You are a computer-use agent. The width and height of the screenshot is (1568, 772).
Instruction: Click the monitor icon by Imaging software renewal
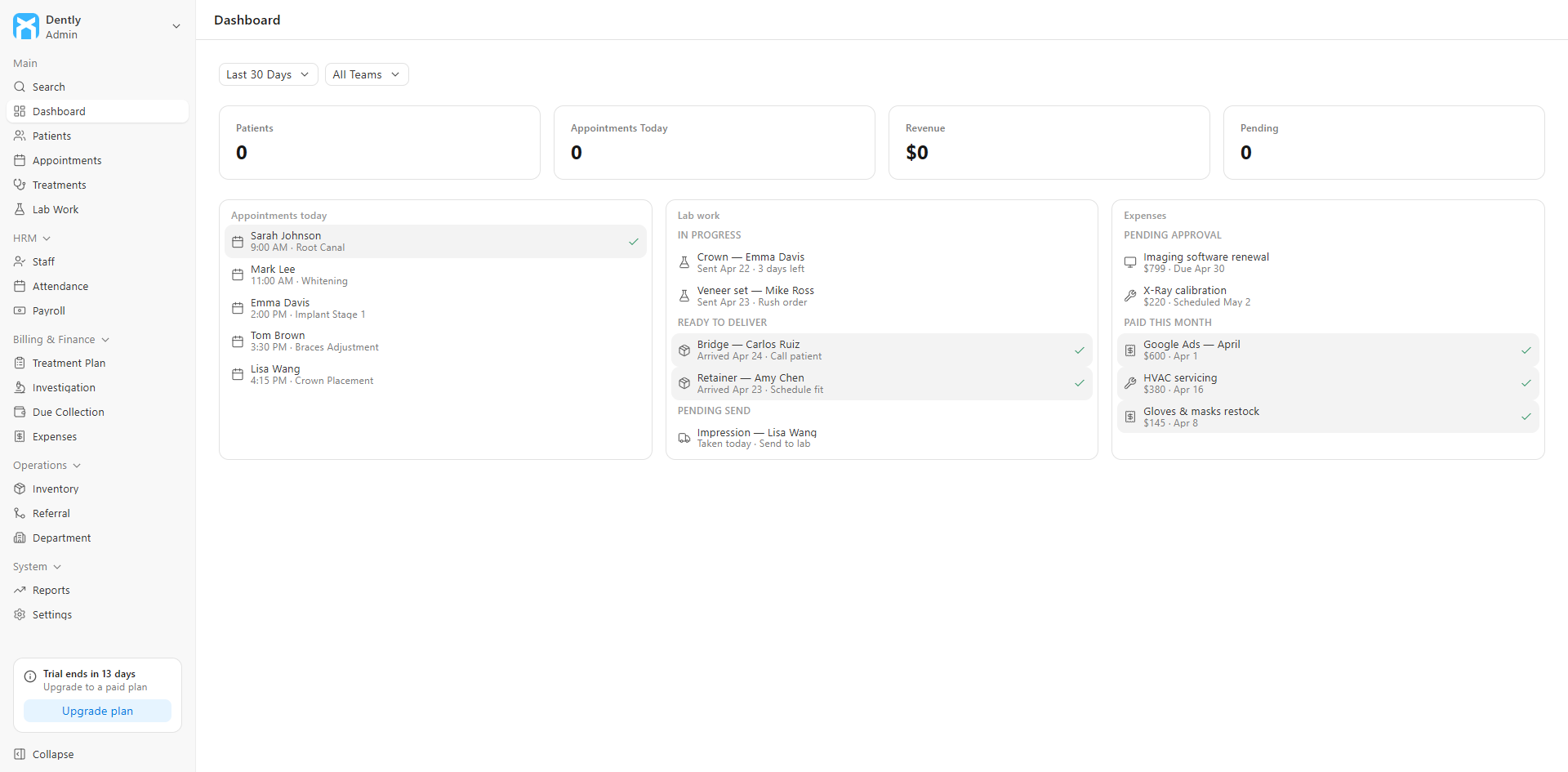pyautogui.click(x=1130, y=262)
